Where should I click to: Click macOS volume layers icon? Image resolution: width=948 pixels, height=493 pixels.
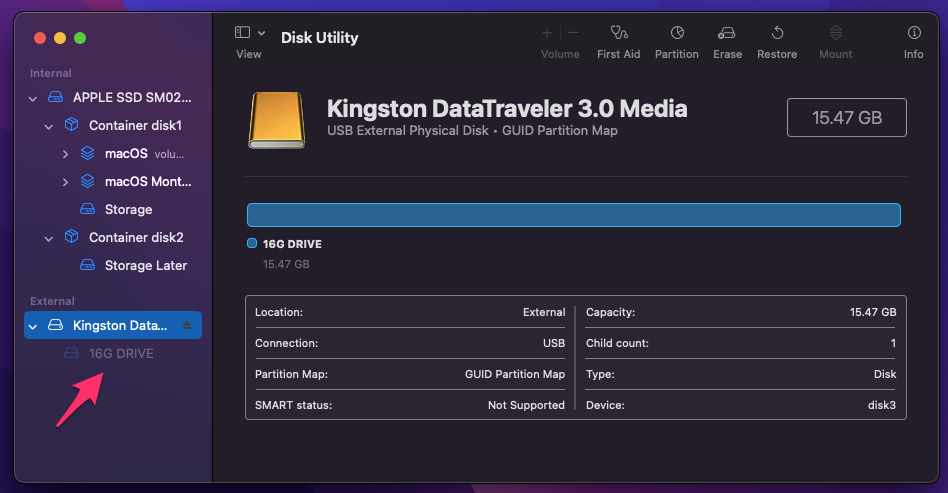(88, 153)
